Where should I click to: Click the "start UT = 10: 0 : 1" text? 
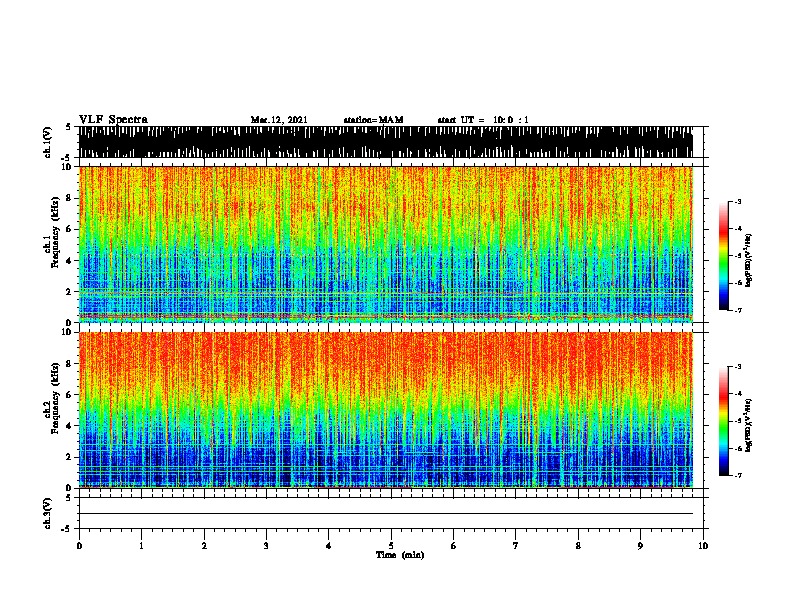(x=483, y=120)
